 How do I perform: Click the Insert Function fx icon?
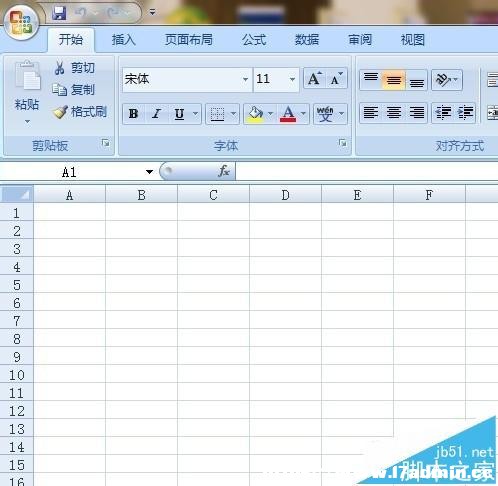pos(224,171)
